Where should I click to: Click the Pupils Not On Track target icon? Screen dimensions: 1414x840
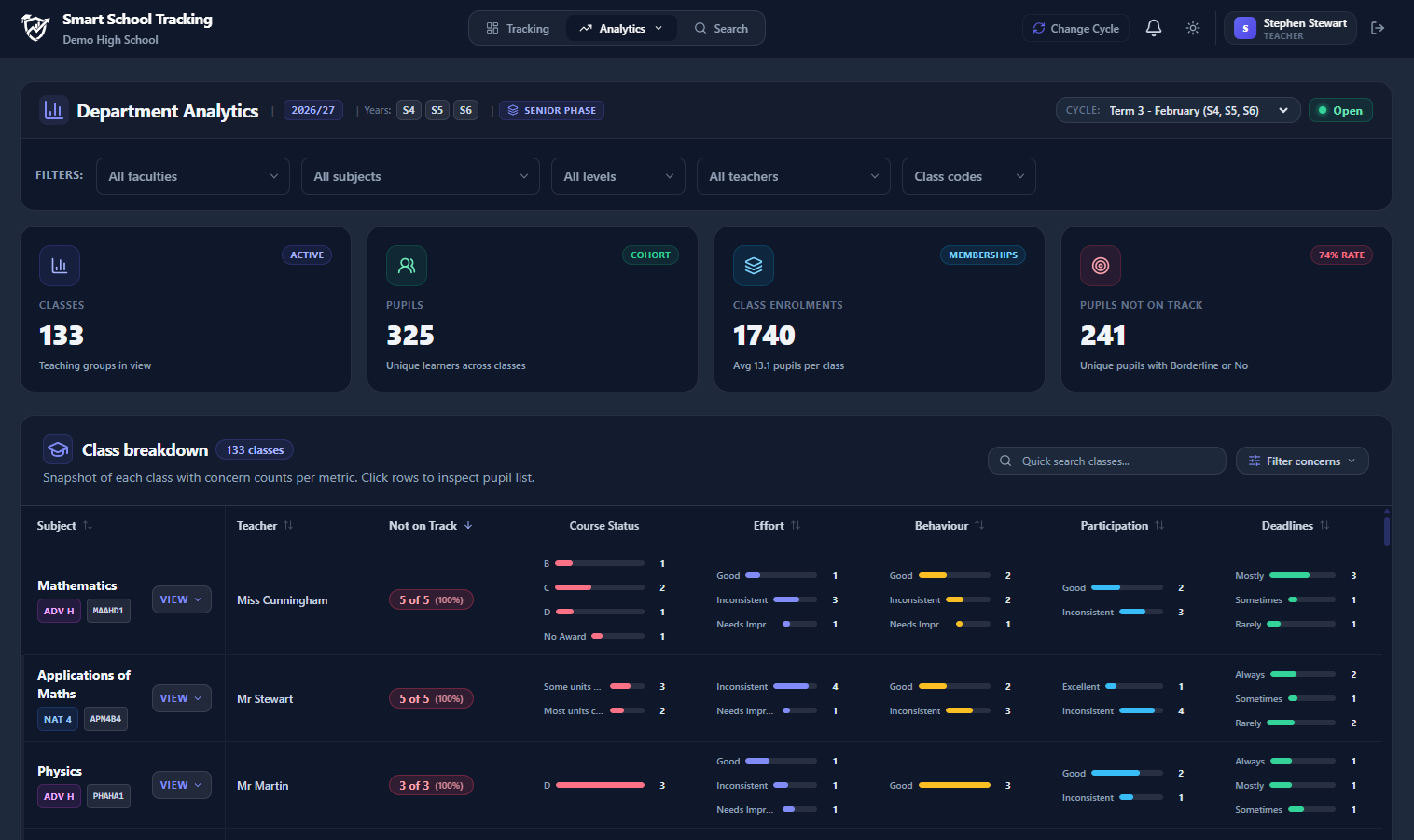coord(1101,266)
